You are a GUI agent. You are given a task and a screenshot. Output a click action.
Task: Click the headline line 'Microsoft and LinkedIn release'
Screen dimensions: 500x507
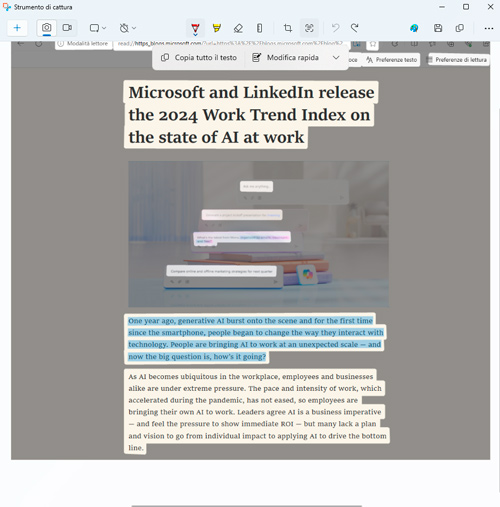251,92
